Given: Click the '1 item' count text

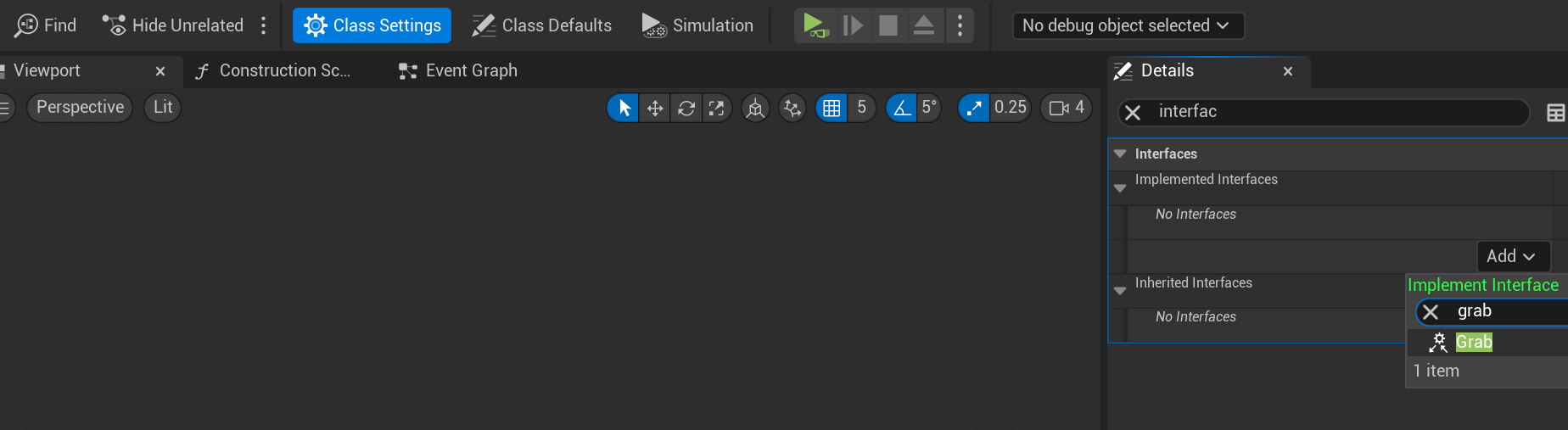Looking at the screenshot, I should coord(1436,371).
